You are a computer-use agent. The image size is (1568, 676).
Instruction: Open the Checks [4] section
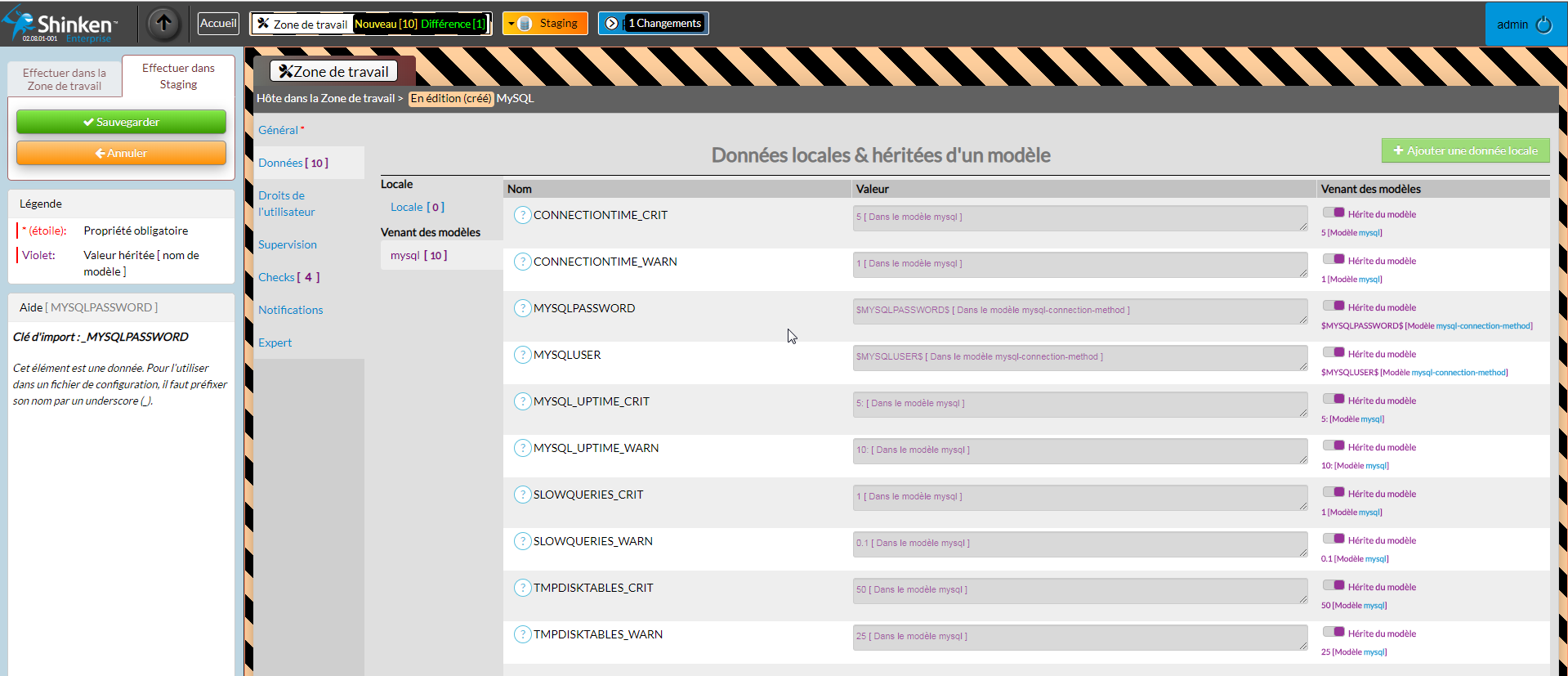(288, 277)
